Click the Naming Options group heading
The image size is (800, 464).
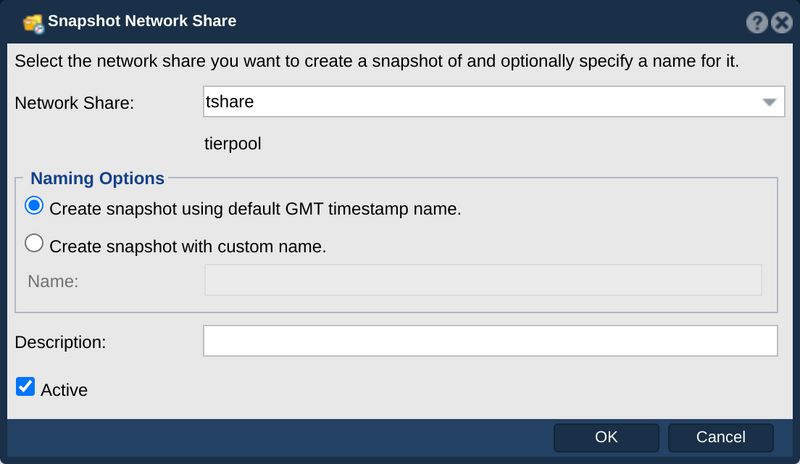pyautogui.click(x=97, y=178)
